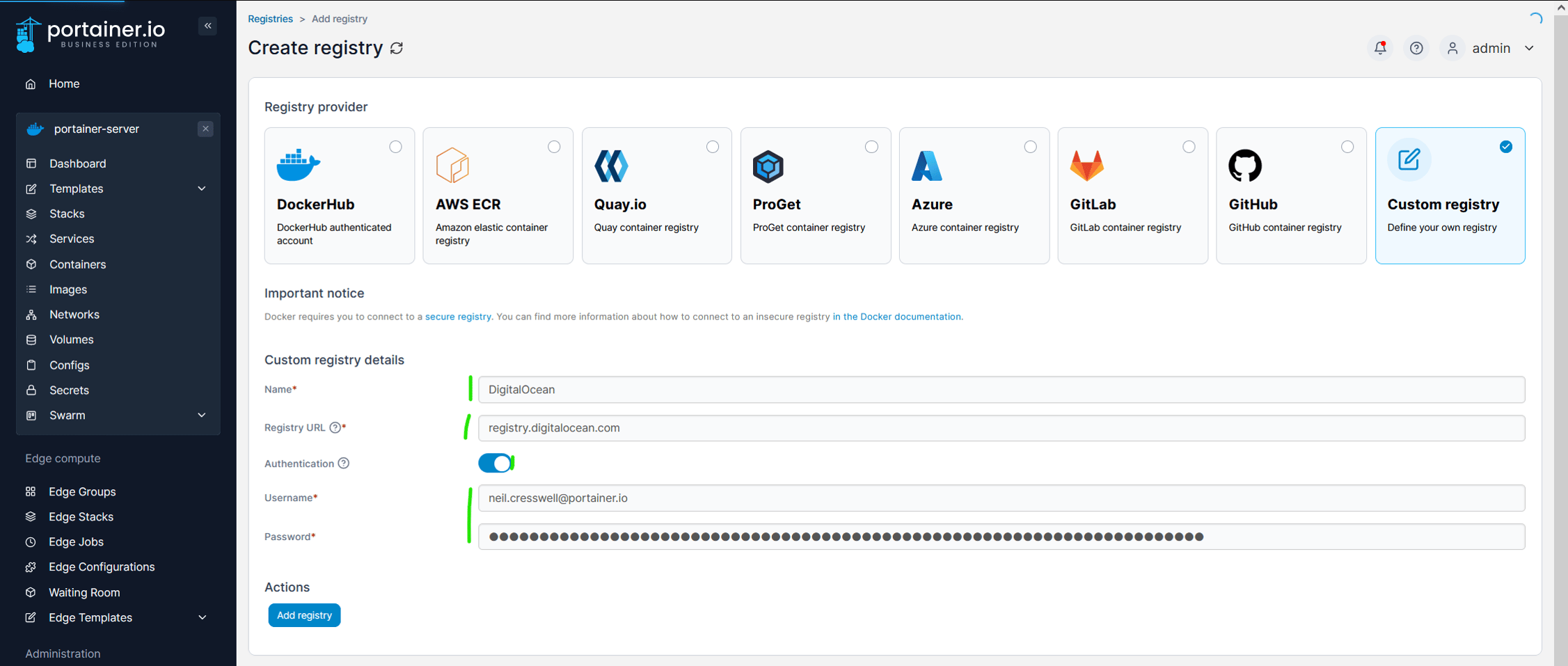Image resolution: width=1568 pixels, height=666 pixels.
Task: Click the Secrets lock icon
Action: tap(31, 390)
